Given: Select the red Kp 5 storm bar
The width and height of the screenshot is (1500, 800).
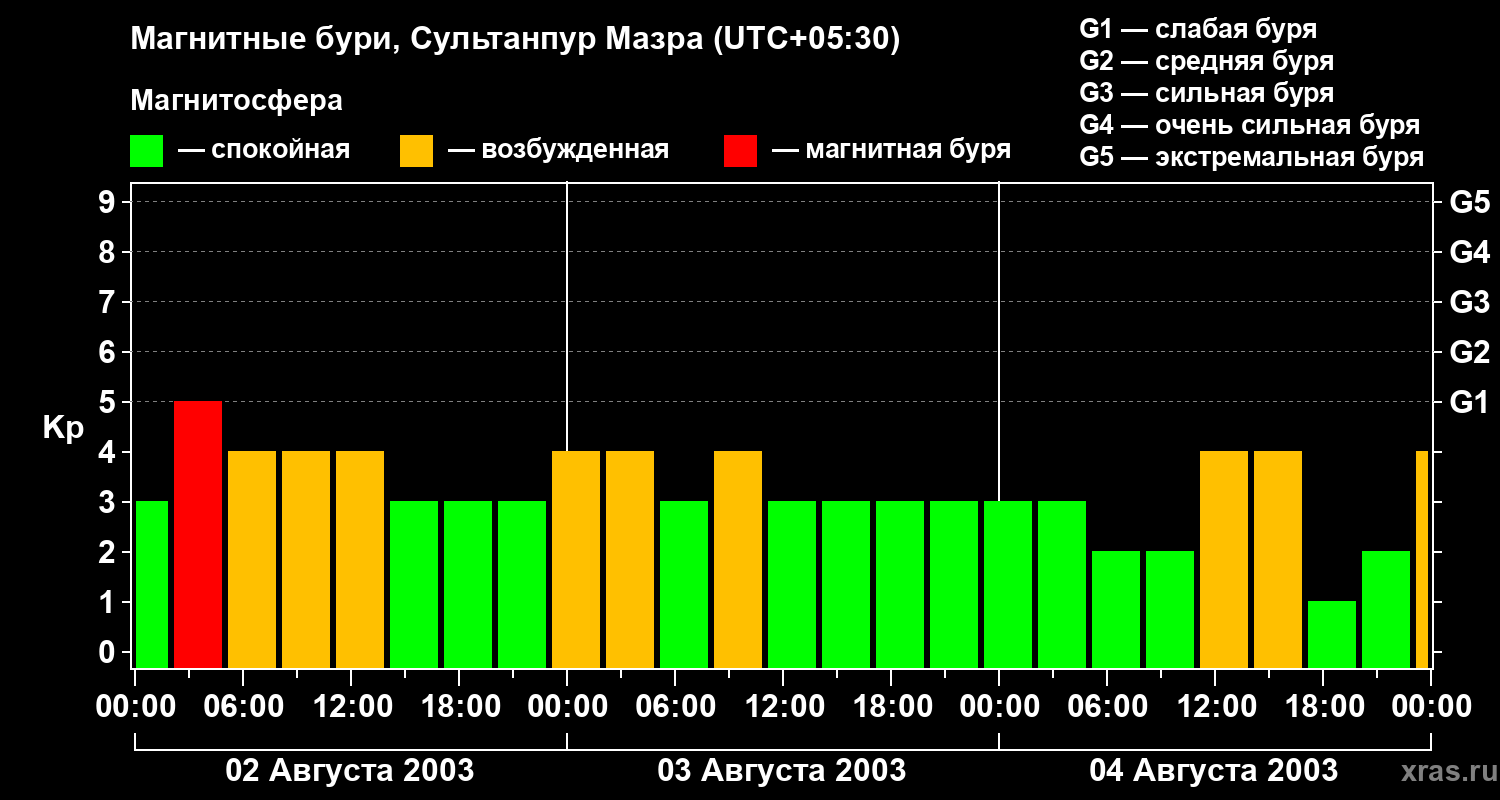Looking at the screenshot, I should point(198,534).
